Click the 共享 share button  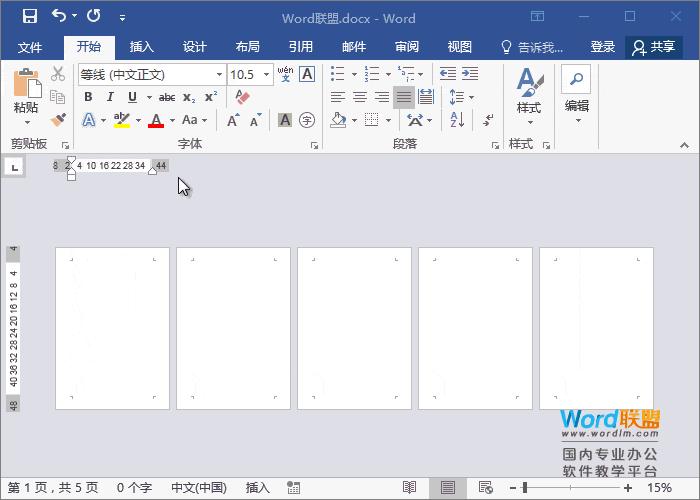pyautogui.click(x=654, y=47)
